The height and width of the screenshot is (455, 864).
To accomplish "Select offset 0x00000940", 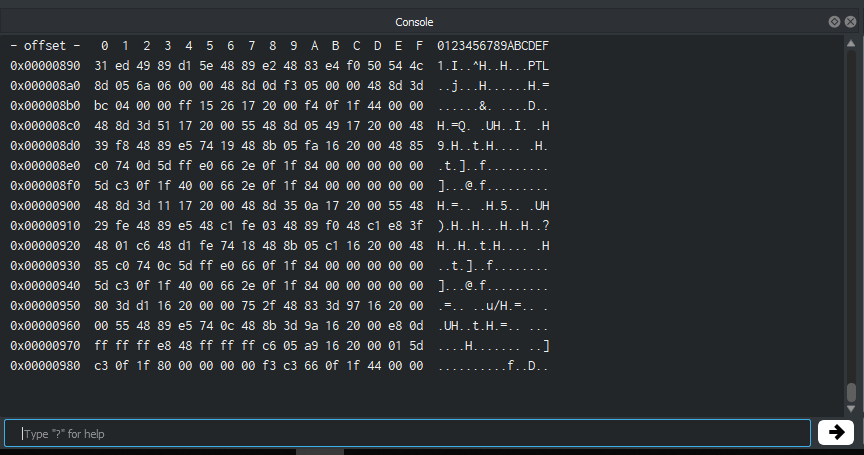I will click(x=45, y=286).
